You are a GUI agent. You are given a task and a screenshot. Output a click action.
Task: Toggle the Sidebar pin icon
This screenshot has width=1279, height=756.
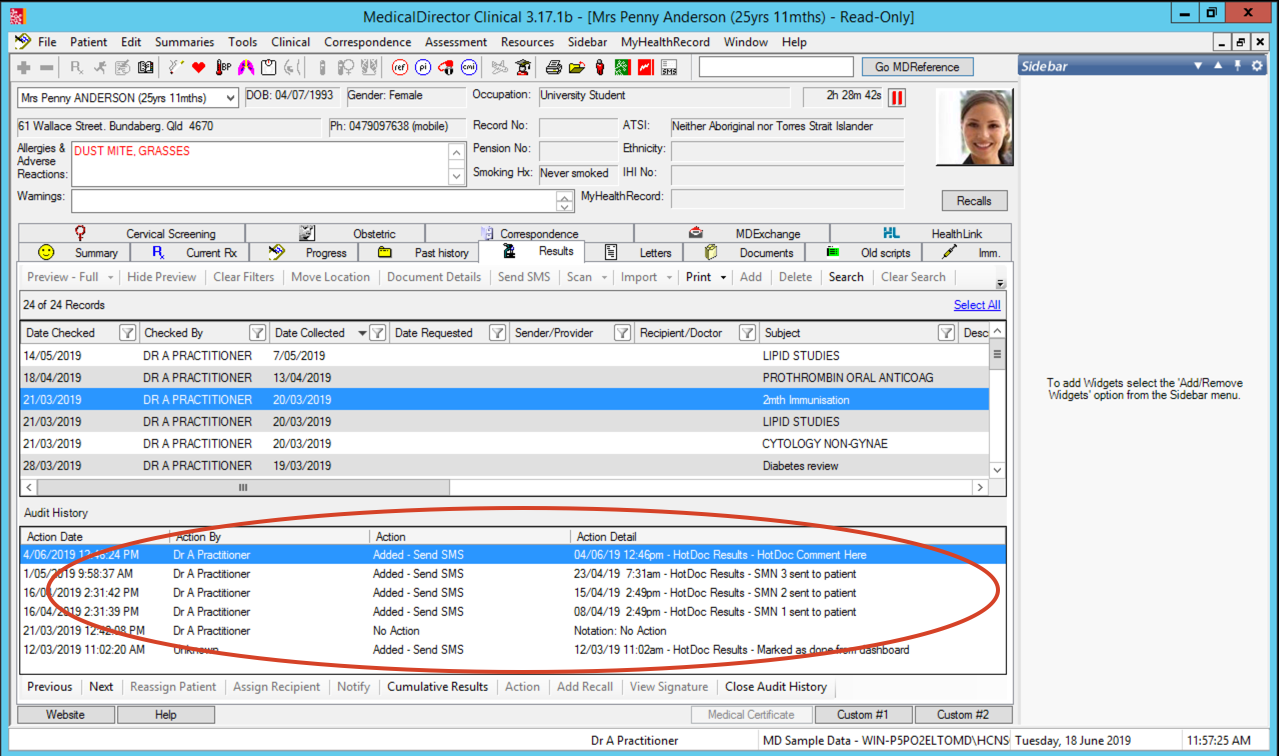(1237, 66)
